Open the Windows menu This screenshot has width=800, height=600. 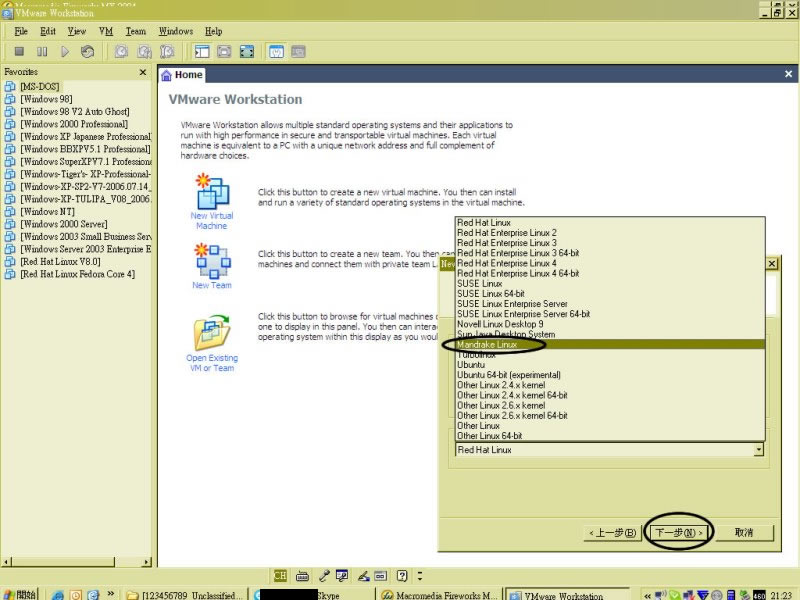tap(176, 31)
